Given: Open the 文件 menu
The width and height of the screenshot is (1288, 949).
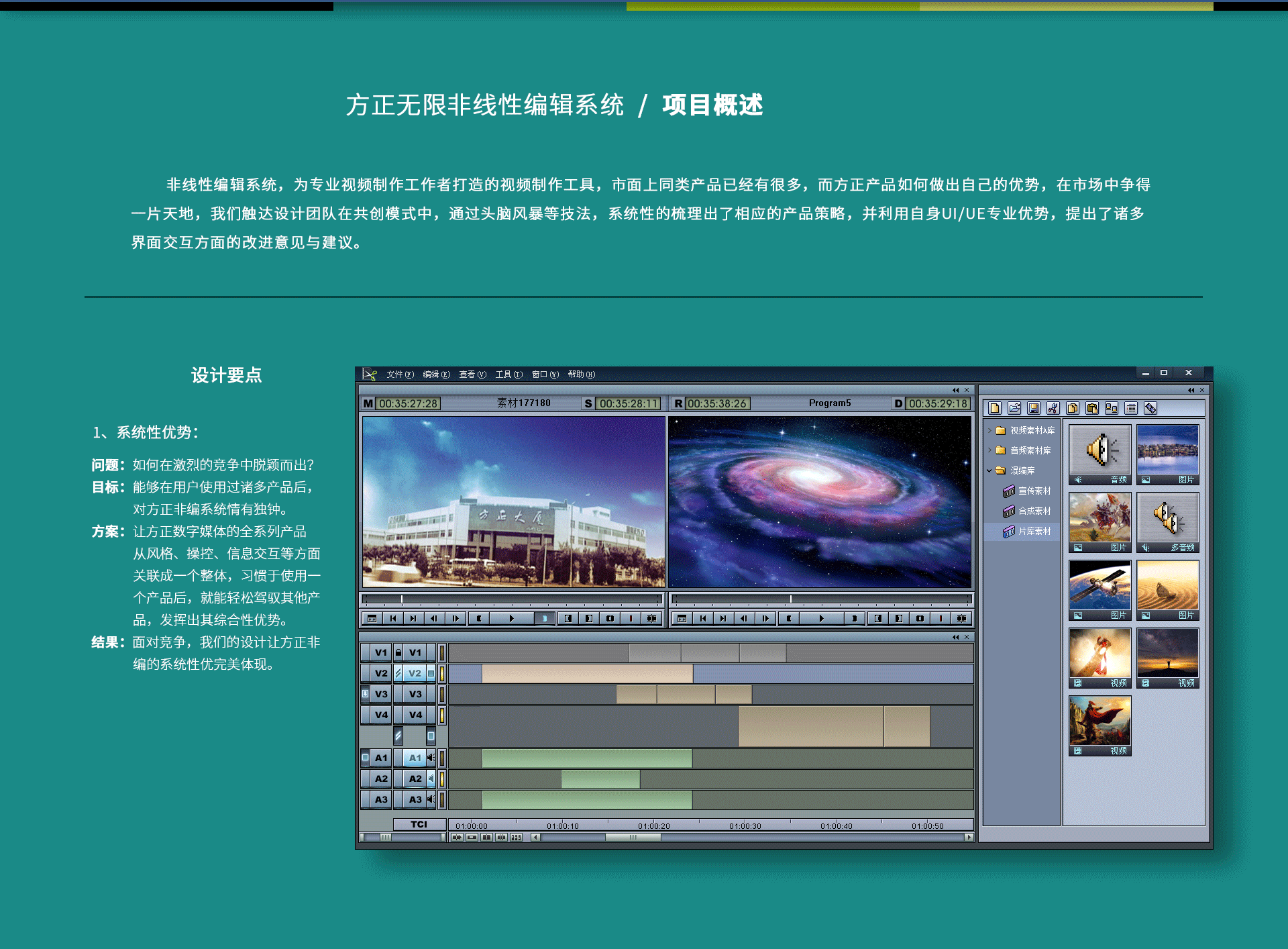Looking at the screenshot, I should (x=400, y=374).
